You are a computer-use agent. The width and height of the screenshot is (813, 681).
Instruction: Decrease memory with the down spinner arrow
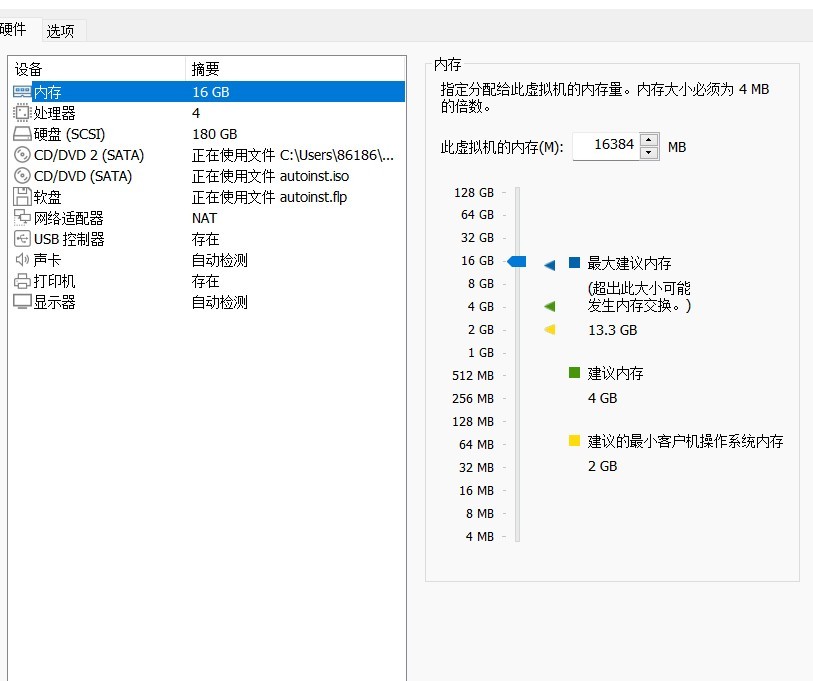[649, 153]
